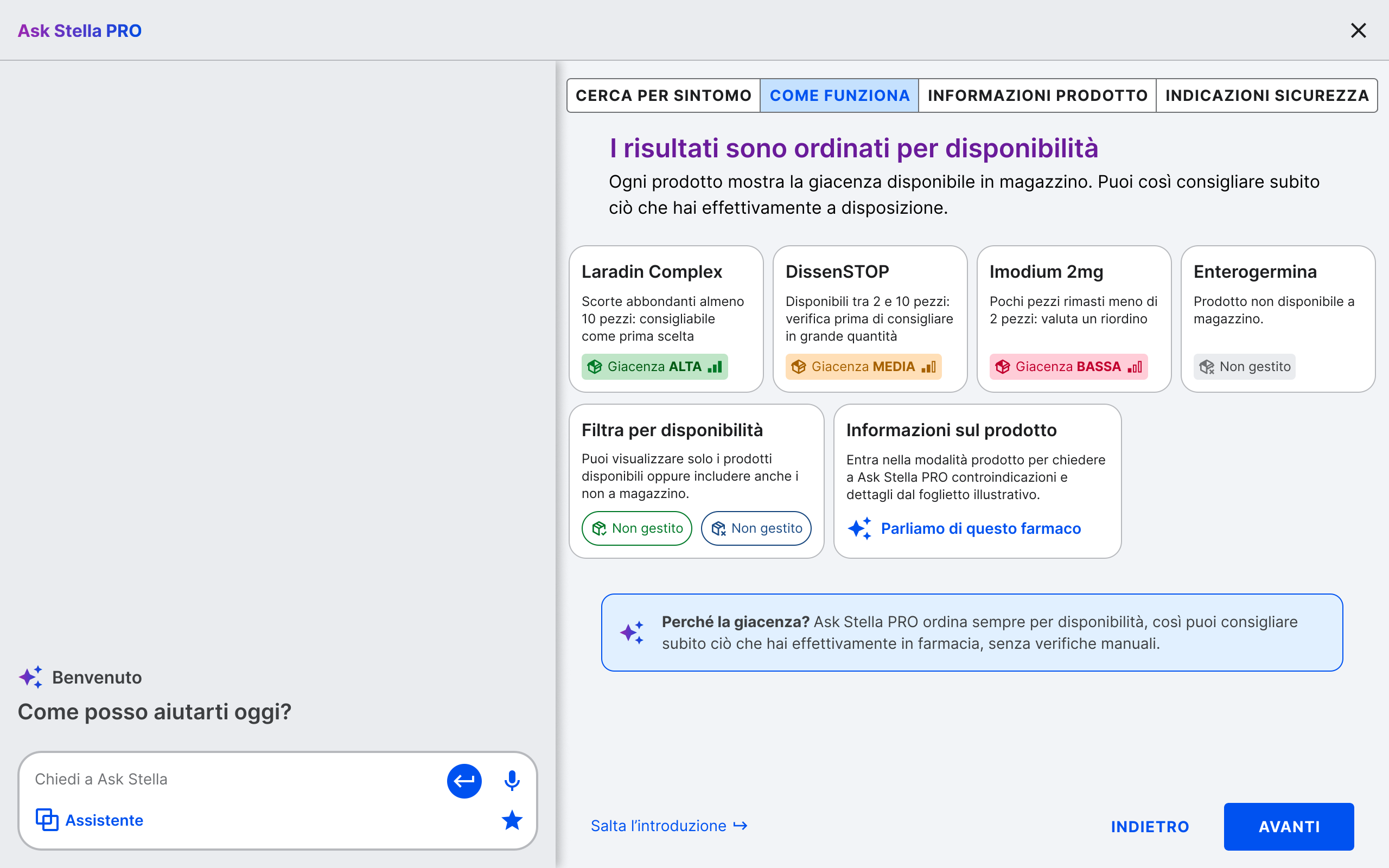This screenshot has width=1389, height=868.
Task: Click the AVANTI button
Action: click(x=1289, y=827)
